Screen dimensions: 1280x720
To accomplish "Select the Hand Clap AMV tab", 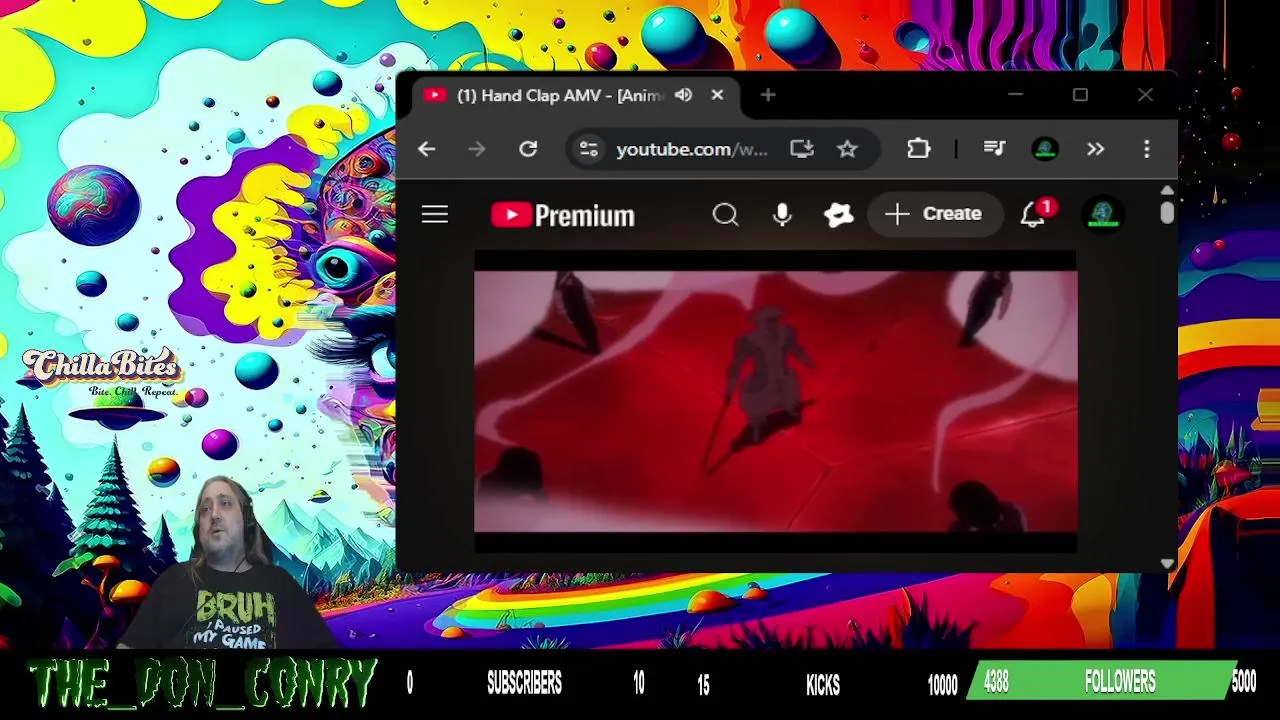I will [x=575, y=95].
